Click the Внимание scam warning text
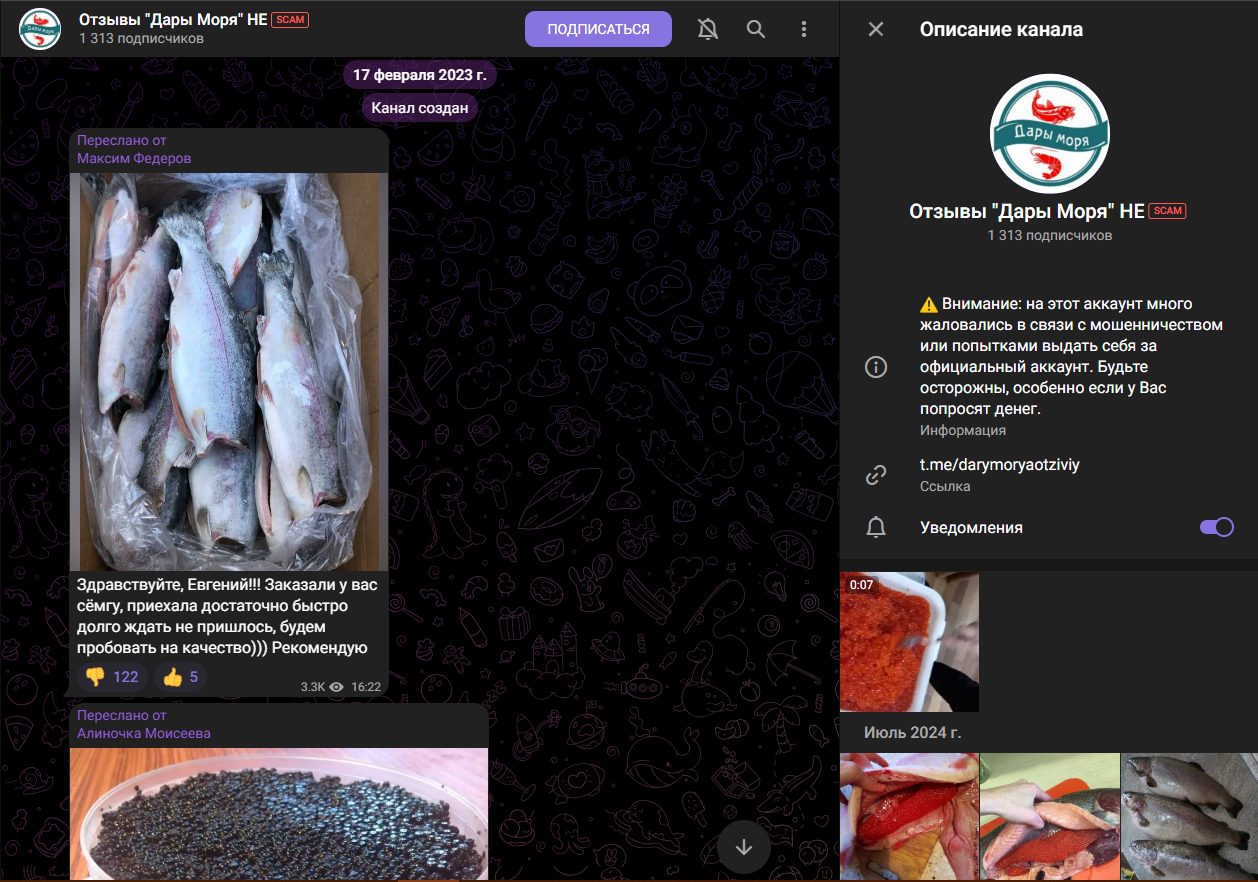 click(1071, 357)
